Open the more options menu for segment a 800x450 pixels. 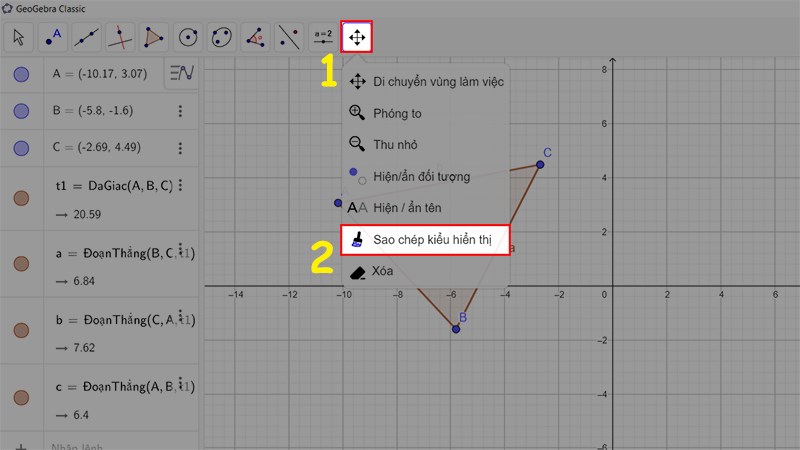(181, 249)
